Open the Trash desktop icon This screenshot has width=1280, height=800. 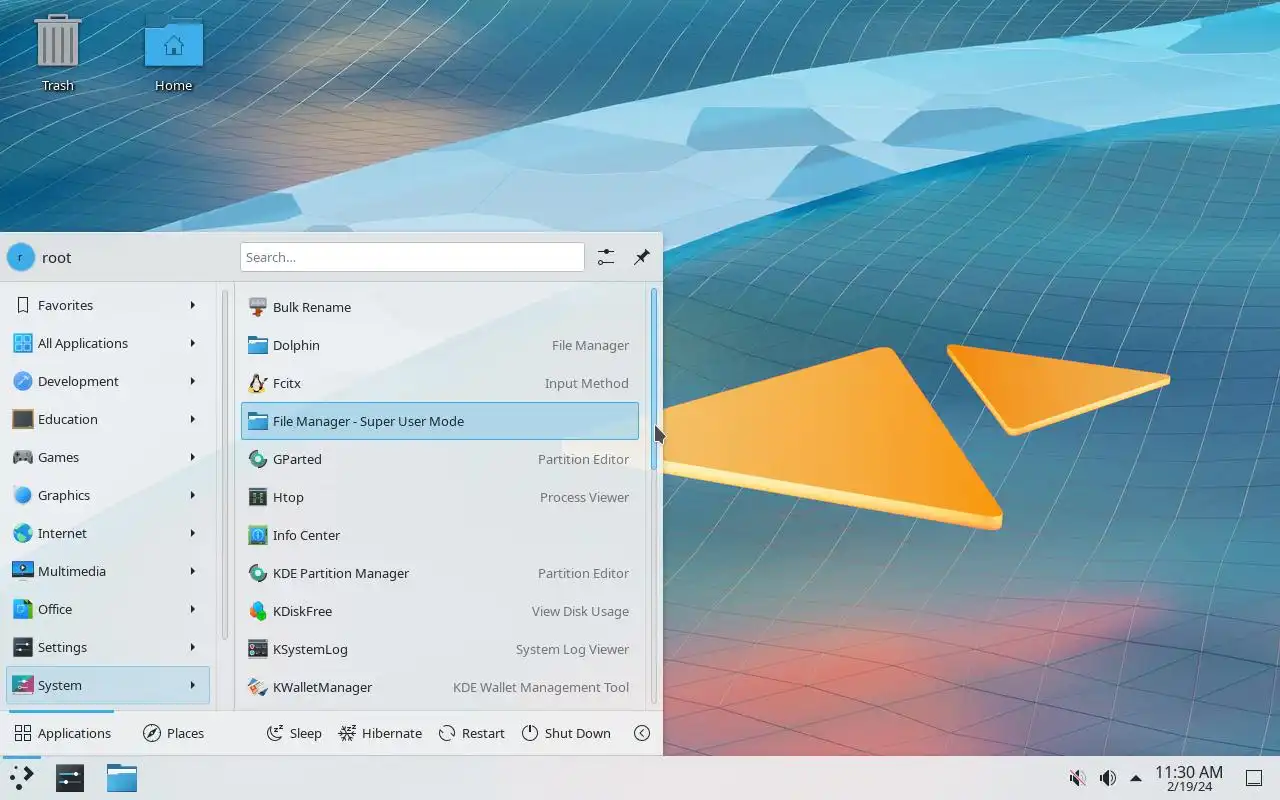(x=57, y=52)
